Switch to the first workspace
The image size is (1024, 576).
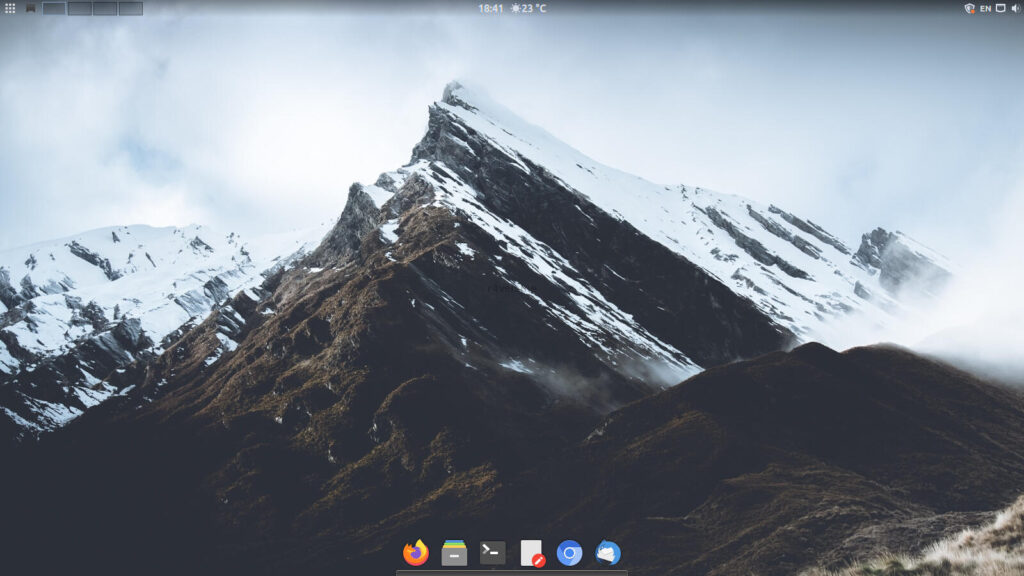pos(54,8)
